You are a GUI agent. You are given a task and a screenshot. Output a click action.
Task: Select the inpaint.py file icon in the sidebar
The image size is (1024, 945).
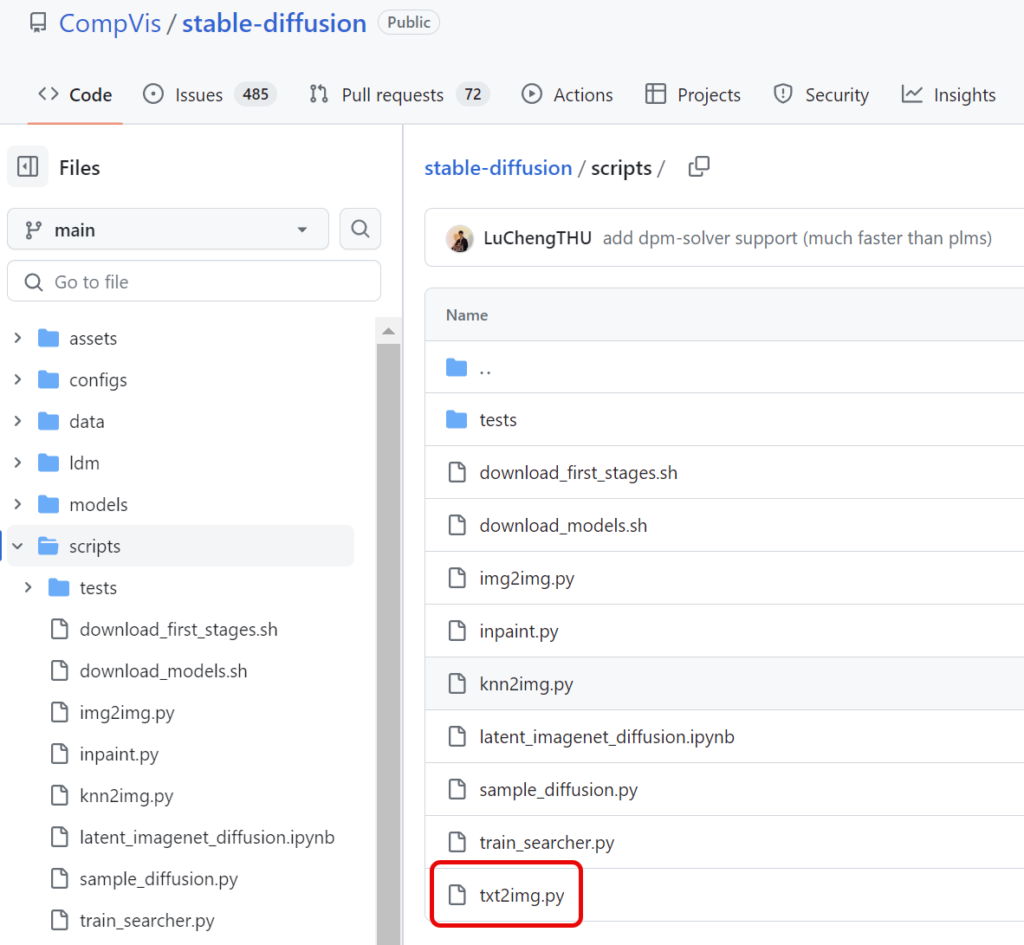pyautogui.click(x=57, y=754)
